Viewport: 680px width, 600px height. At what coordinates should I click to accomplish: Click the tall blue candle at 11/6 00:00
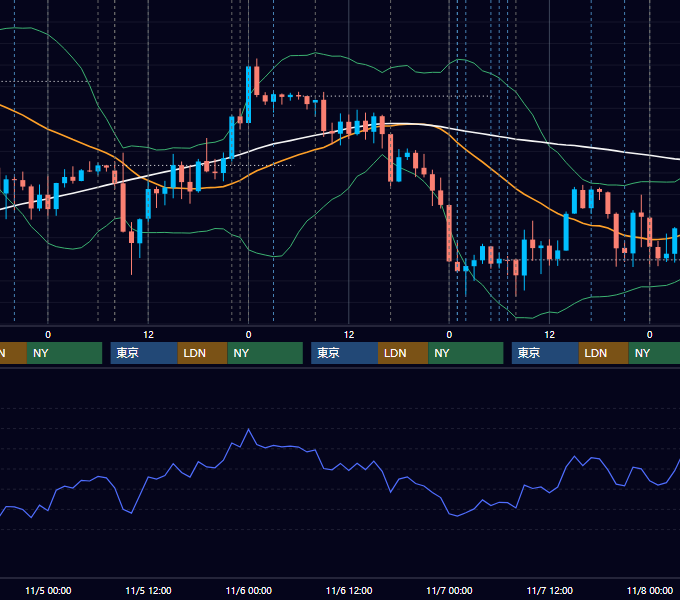[x=248, y=95]
